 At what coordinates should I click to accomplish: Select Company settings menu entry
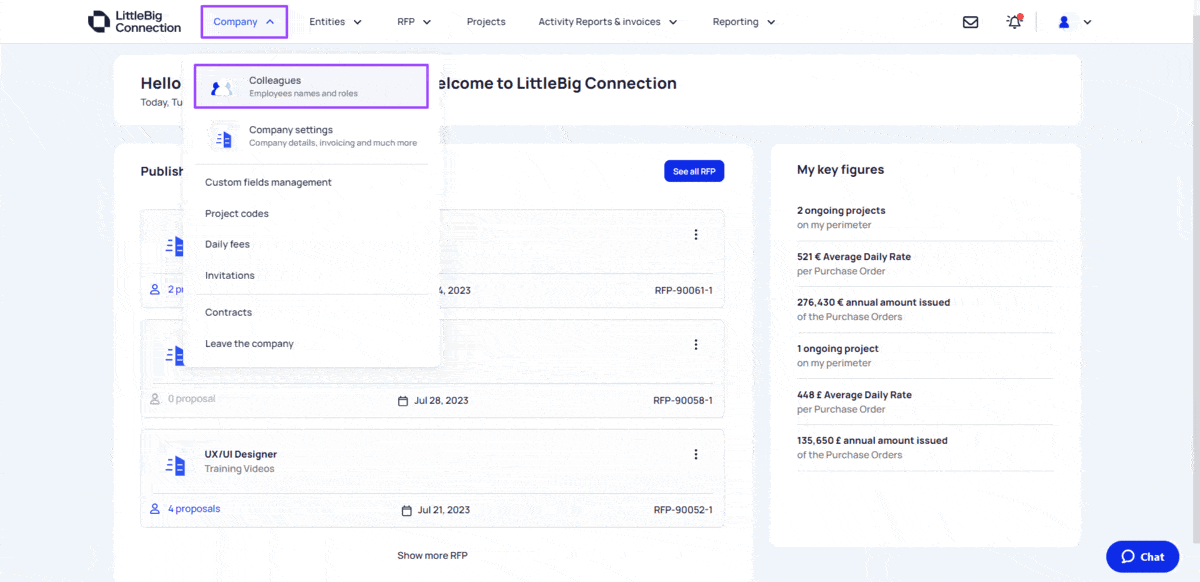point(311,136)
